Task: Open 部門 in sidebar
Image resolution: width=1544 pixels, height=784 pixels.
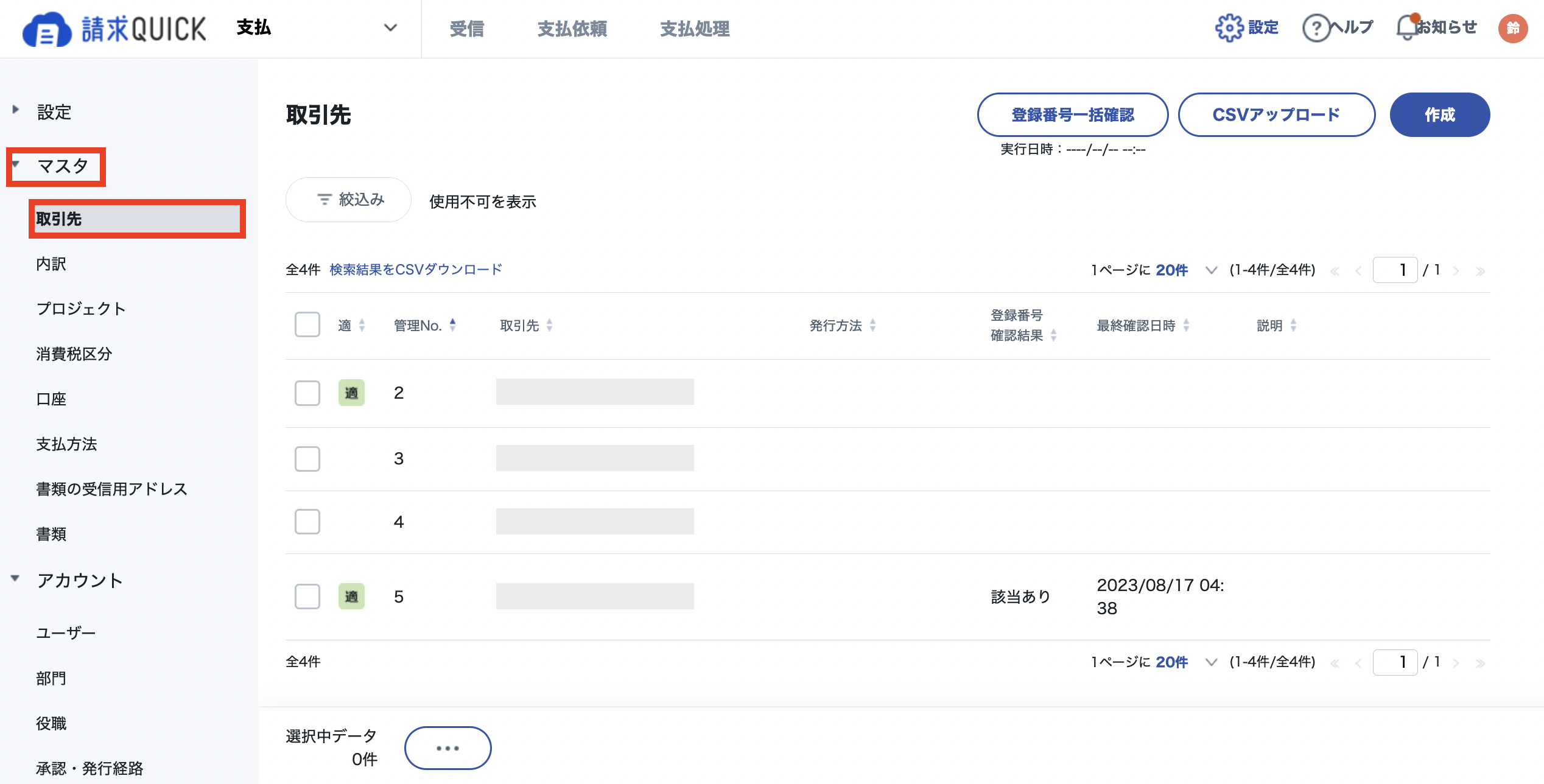Action: pos(51,678)
